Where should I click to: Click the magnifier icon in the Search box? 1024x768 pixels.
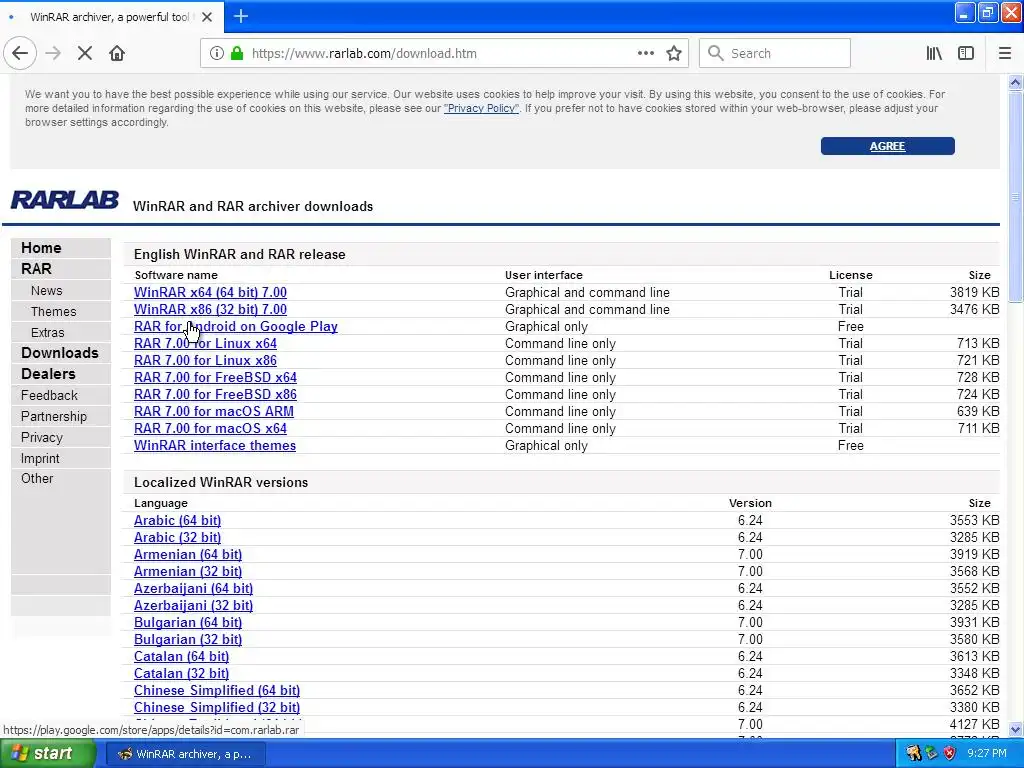click(x=716, y=53)
